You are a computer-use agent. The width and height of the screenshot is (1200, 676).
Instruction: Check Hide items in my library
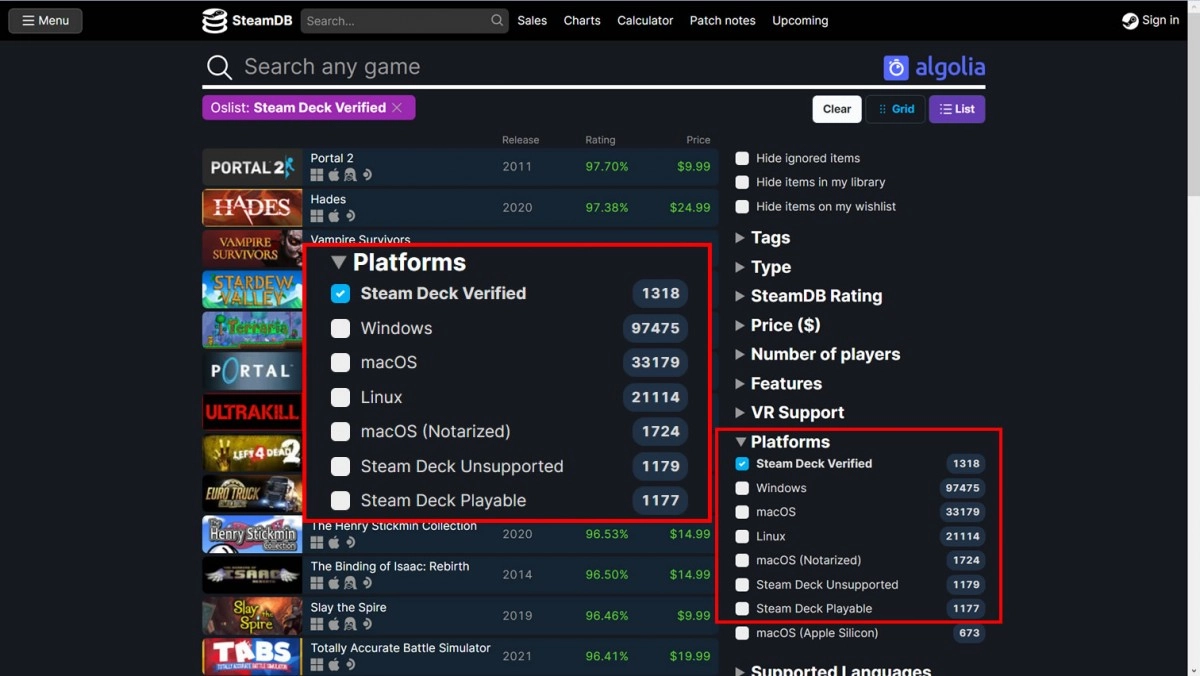pyautogui.click(x=742, y=182)
